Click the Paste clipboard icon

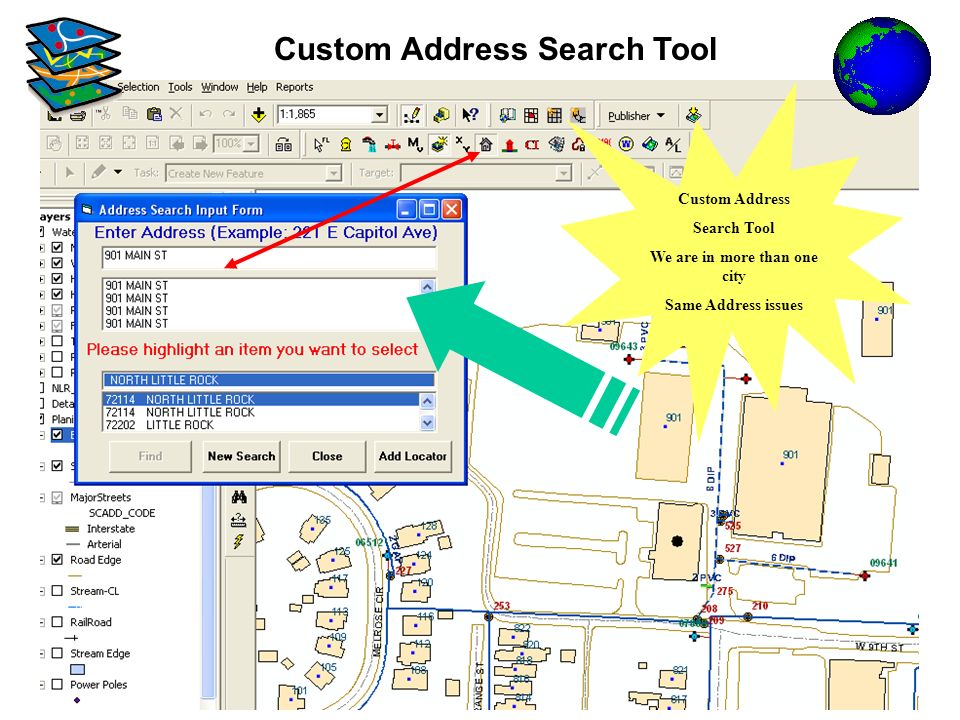point(154,114)
